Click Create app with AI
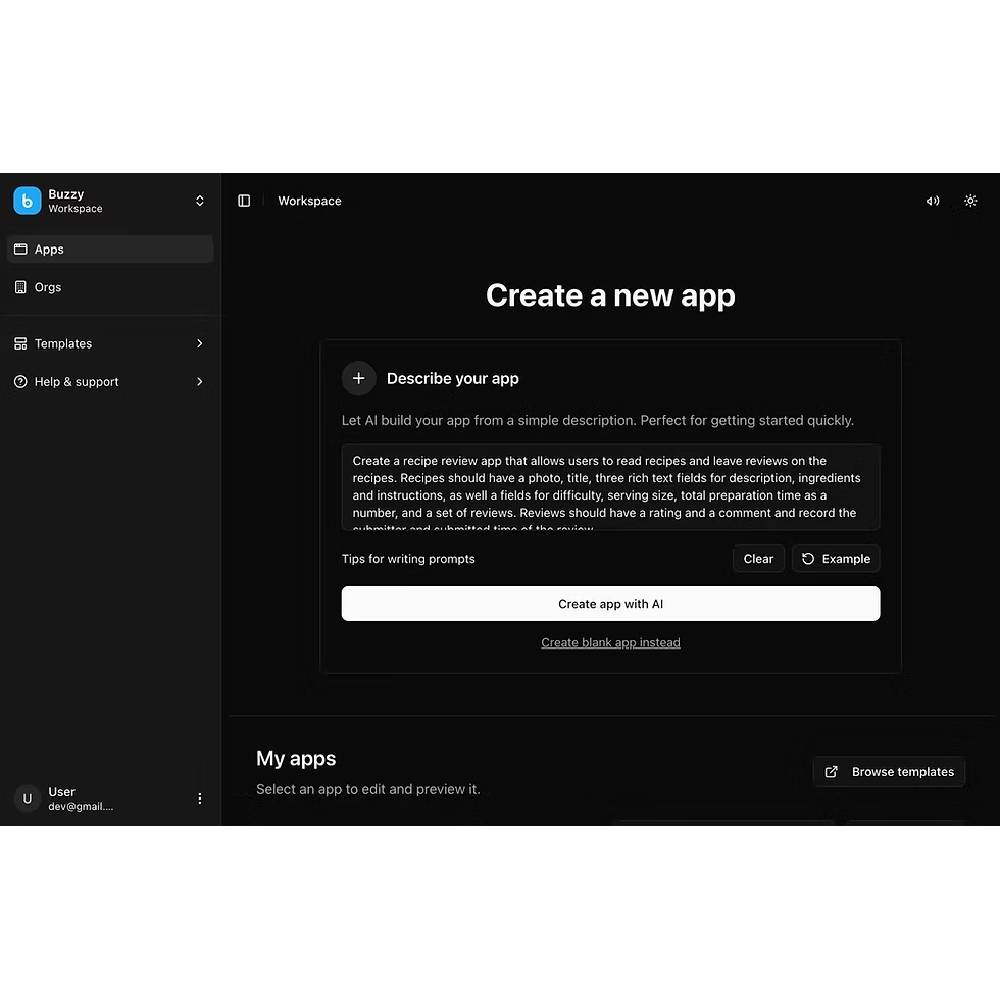The height and width of the screenshot is (1000, 1000). pos(610,603)
